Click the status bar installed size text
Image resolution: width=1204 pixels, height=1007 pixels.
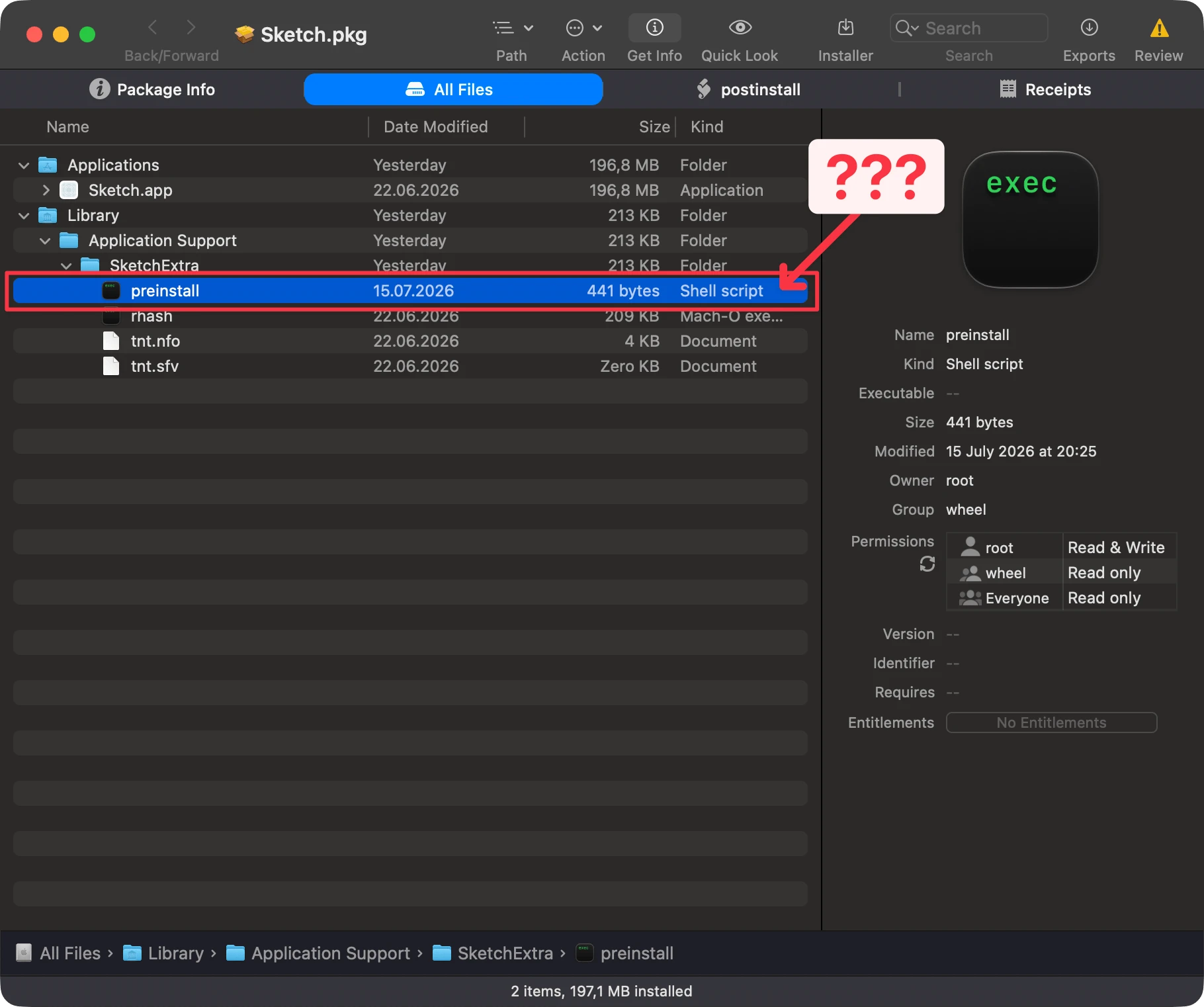(x=601, y=991)
